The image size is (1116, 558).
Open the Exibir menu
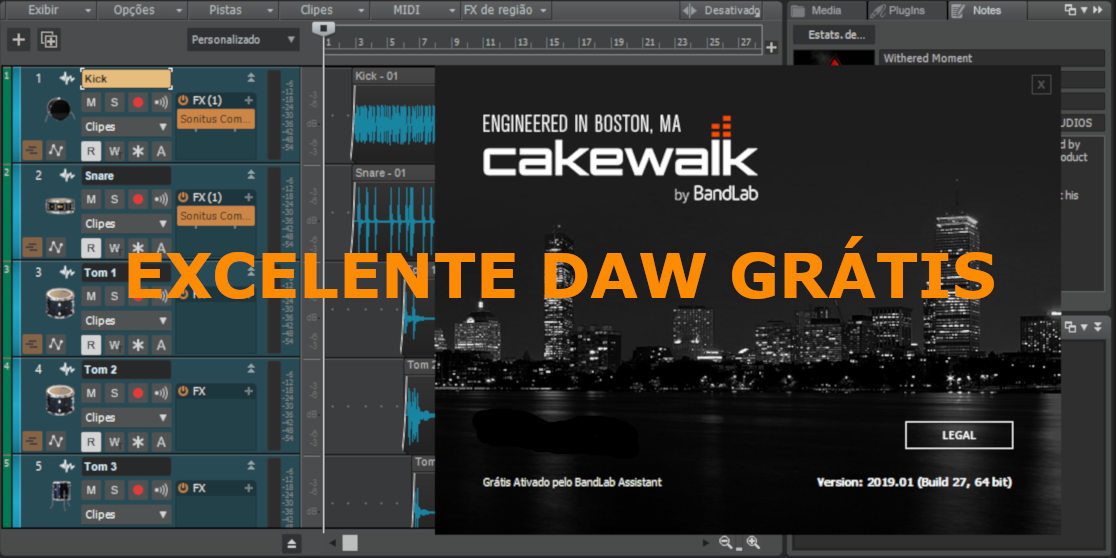(x=49, y=10)
